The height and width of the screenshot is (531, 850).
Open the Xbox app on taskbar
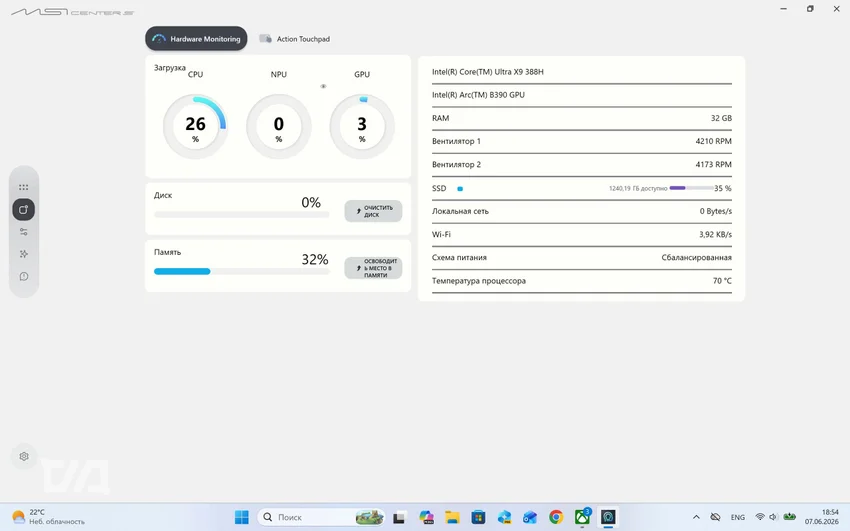point(582,517)
